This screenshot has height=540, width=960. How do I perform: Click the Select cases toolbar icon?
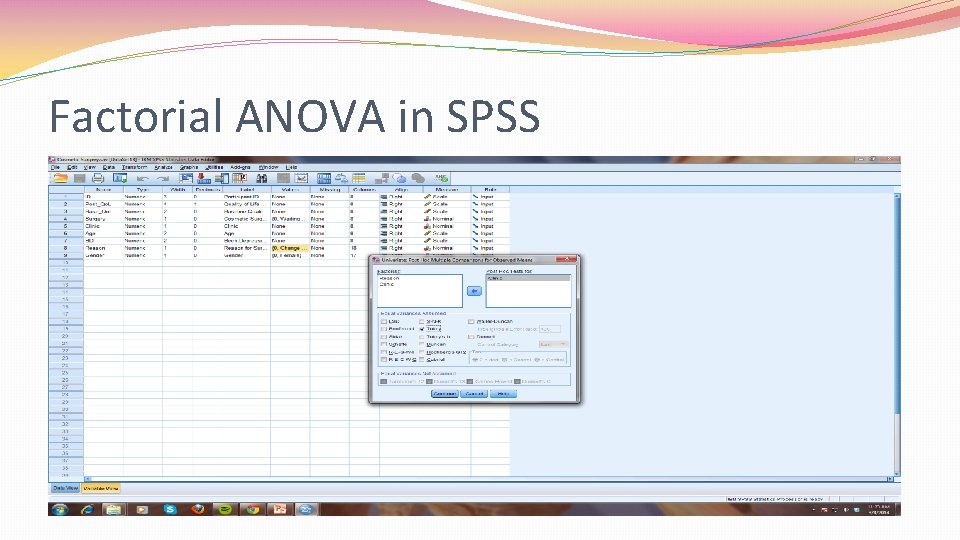[359, 178]
